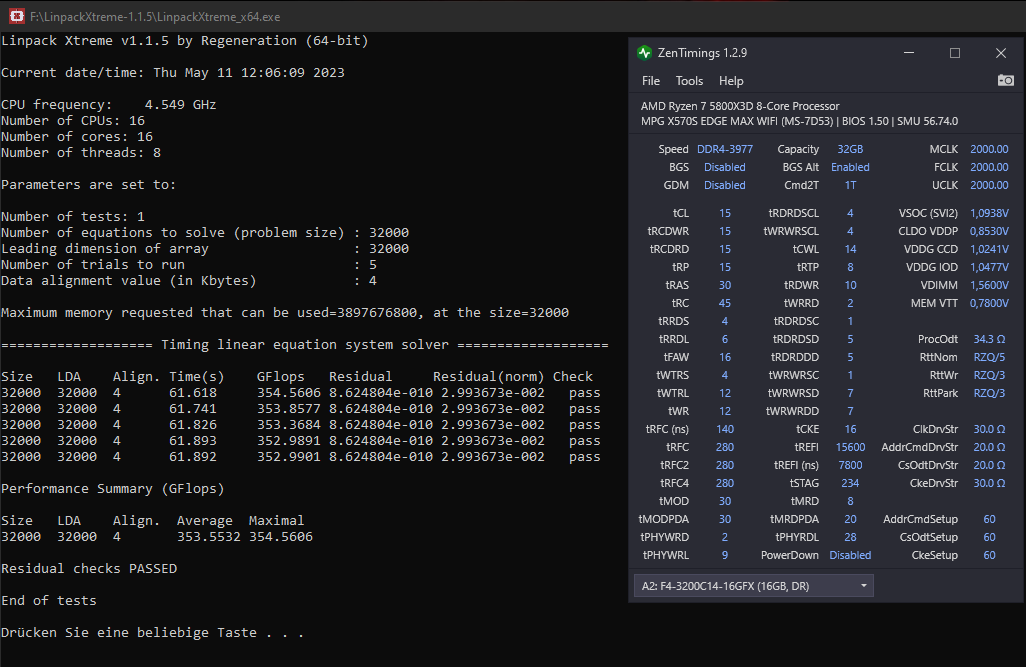
Task: Click the CLDO VDDP 0,8530V value
Action: click(x=989, y=231)
